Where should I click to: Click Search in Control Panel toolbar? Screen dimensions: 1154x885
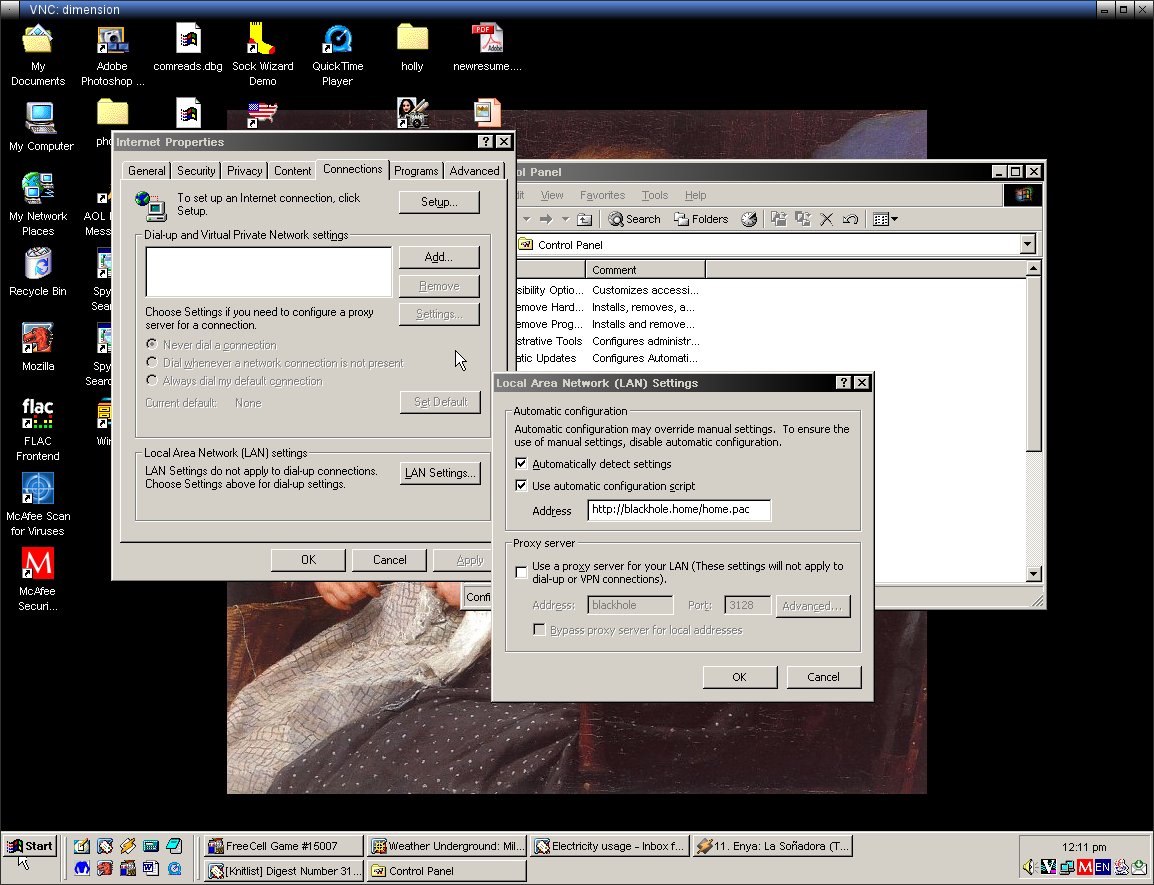[634, 219]
